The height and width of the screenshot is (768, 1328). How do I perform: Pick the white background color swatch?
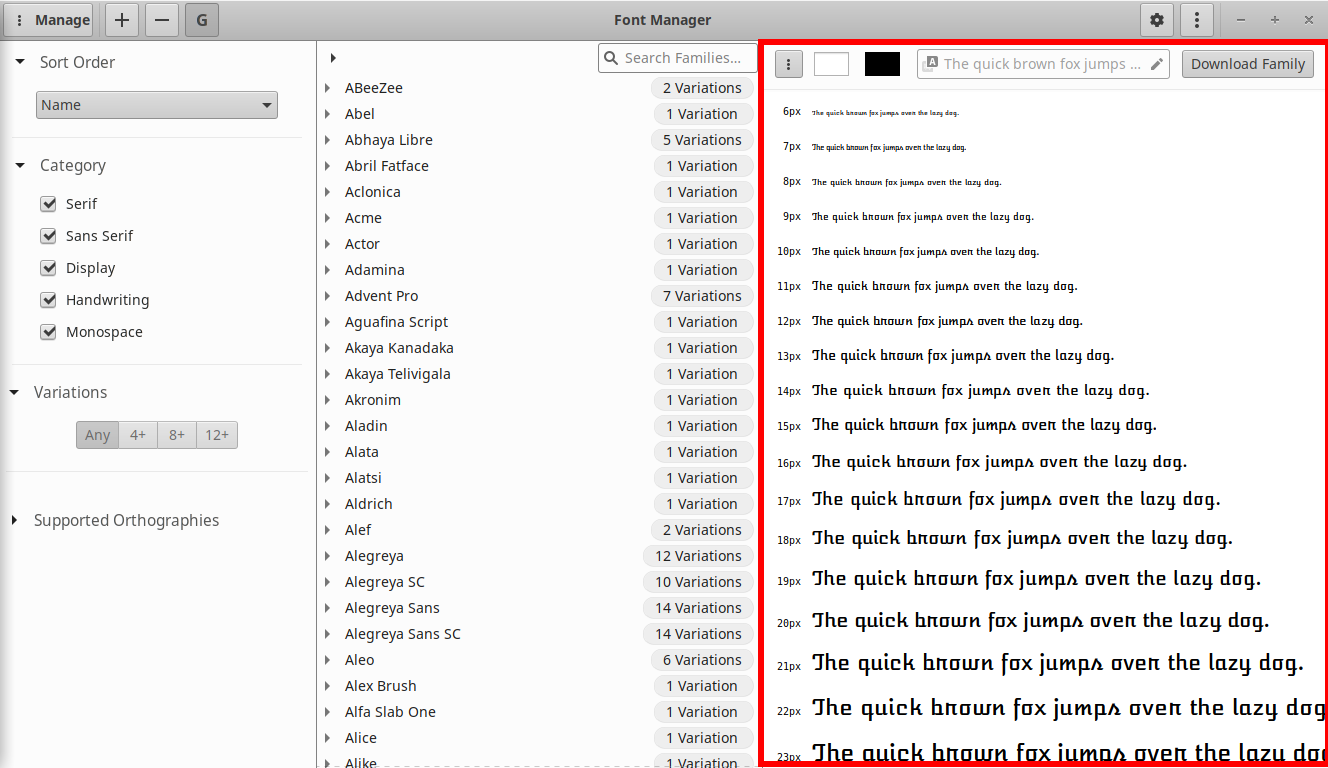(831, 64)
